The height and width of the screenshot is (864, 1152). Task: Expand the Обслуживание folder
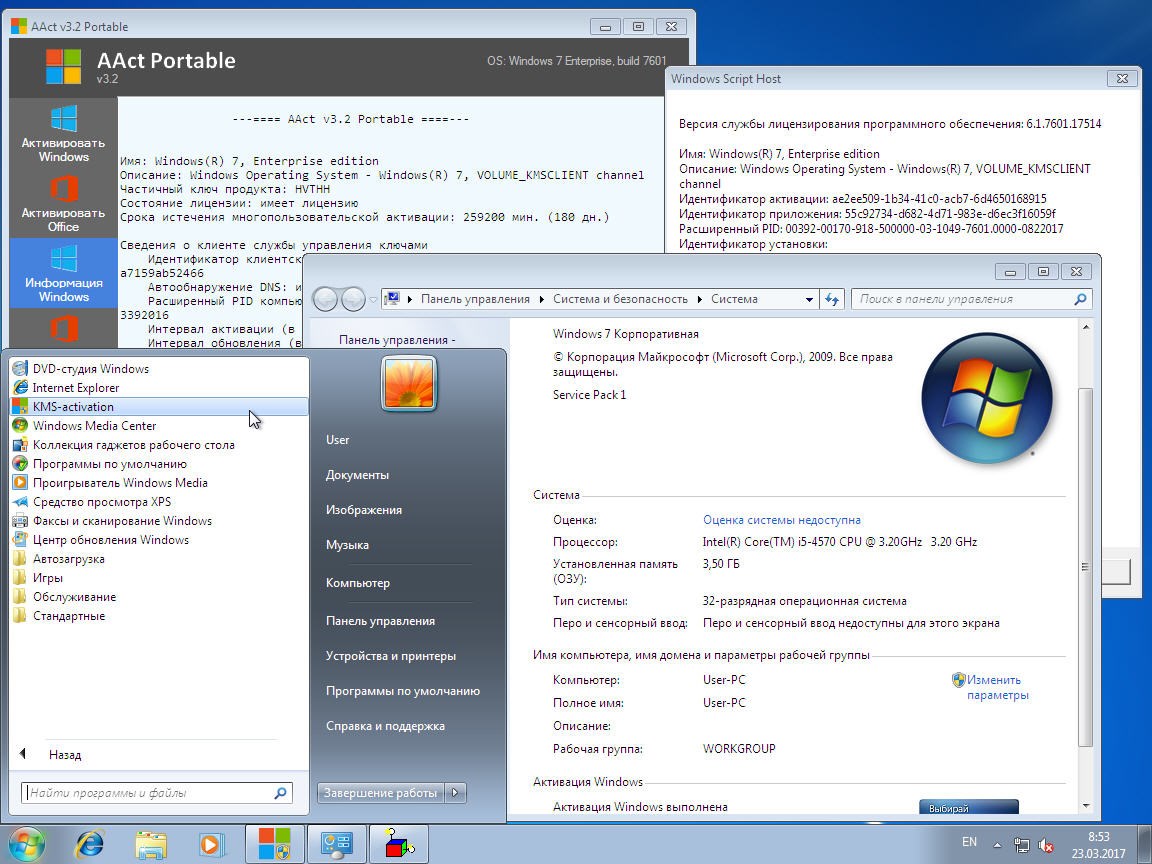tap(158, 597)
